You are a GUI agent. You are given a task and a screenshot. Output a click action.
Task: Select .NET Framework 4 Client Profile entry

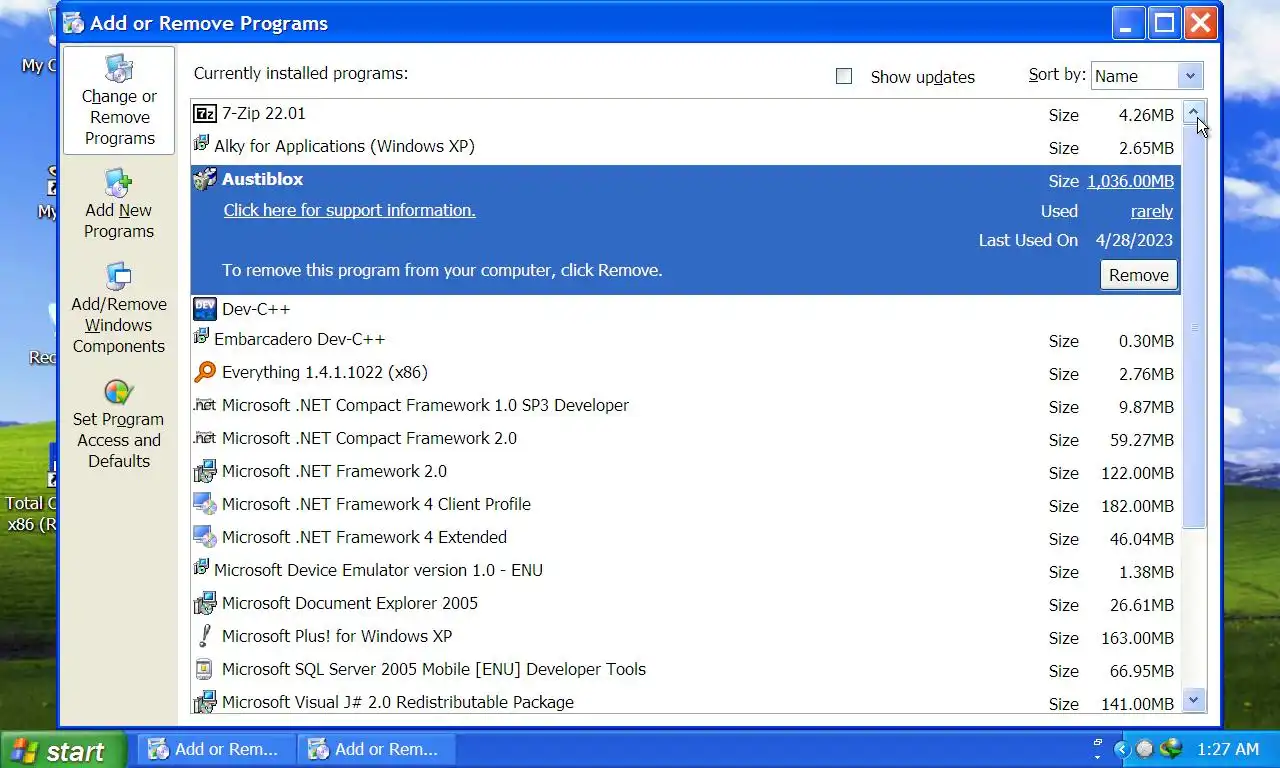(x=685, y=505)
